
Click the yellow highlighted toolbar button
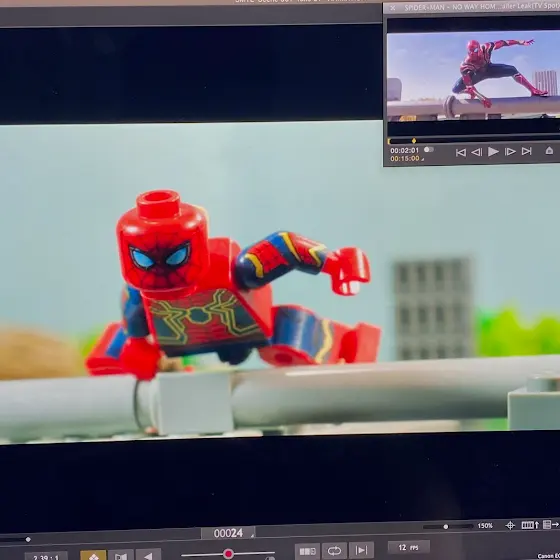93,555
